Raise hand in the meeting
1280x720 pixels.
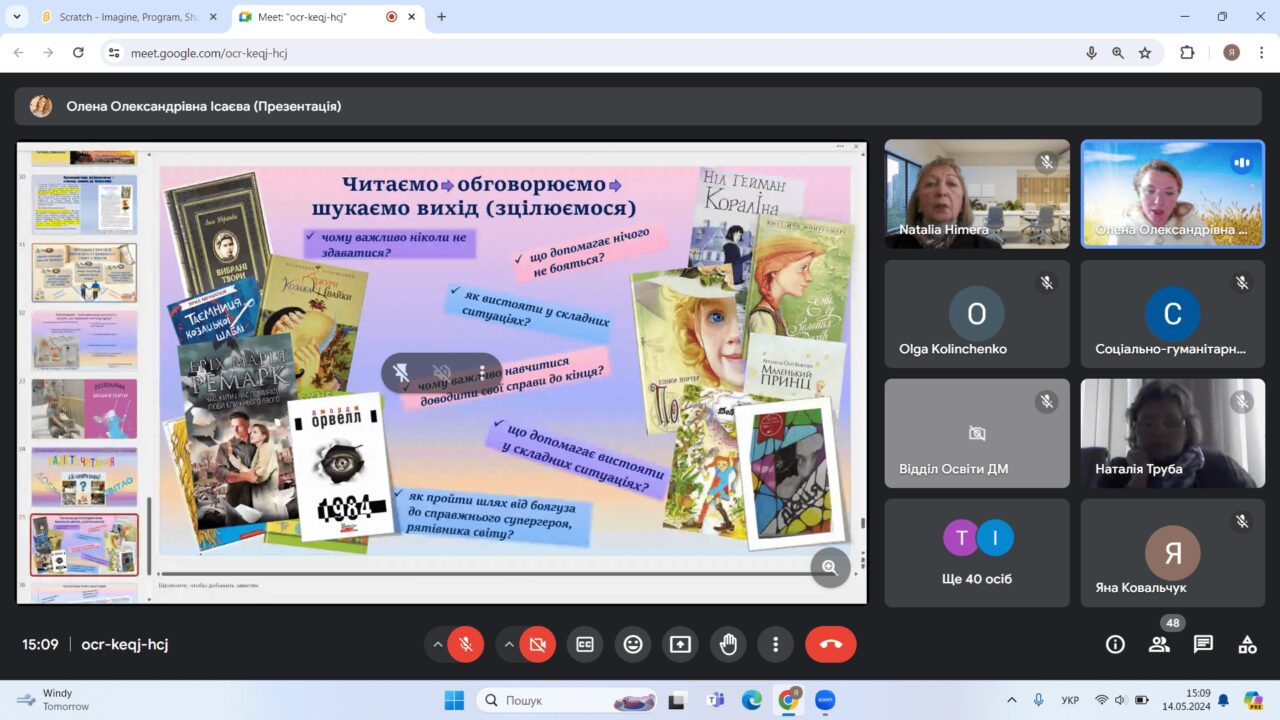point(729,645)
